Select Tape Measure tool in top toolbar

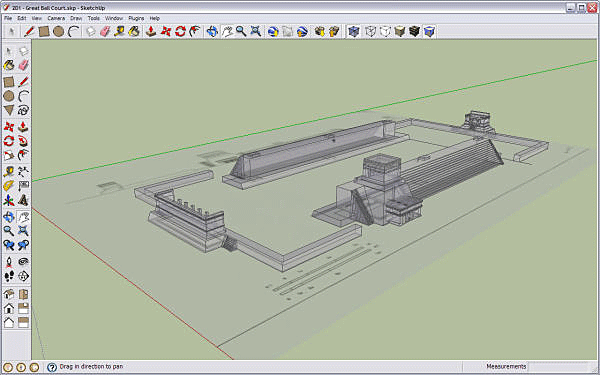coord(119,31)
